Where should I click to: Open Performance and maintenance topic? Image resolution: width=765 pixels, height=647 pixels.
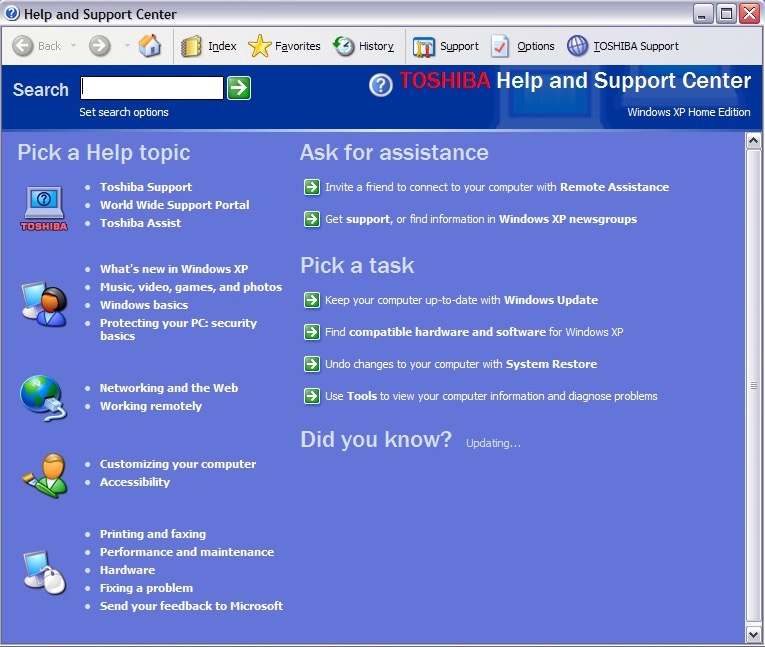pos(187,552)
